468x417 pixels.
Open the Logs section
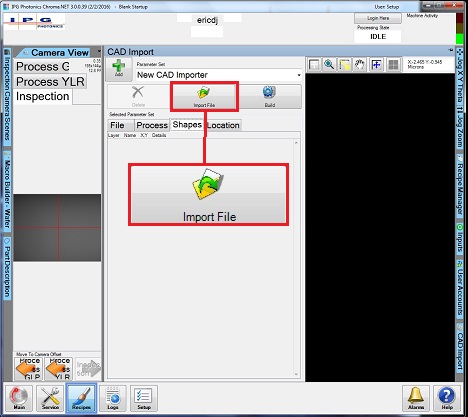point(113,398)
